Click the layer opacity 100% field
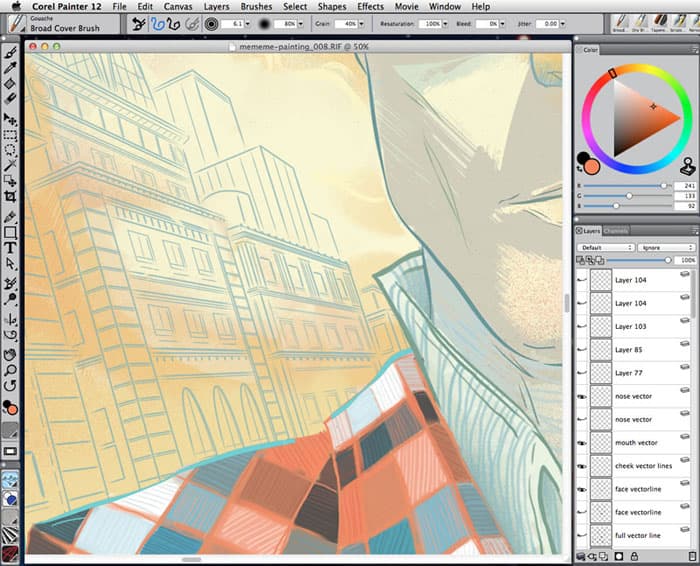The height and width of the screenshot is (566, 700). coord(685,260)
